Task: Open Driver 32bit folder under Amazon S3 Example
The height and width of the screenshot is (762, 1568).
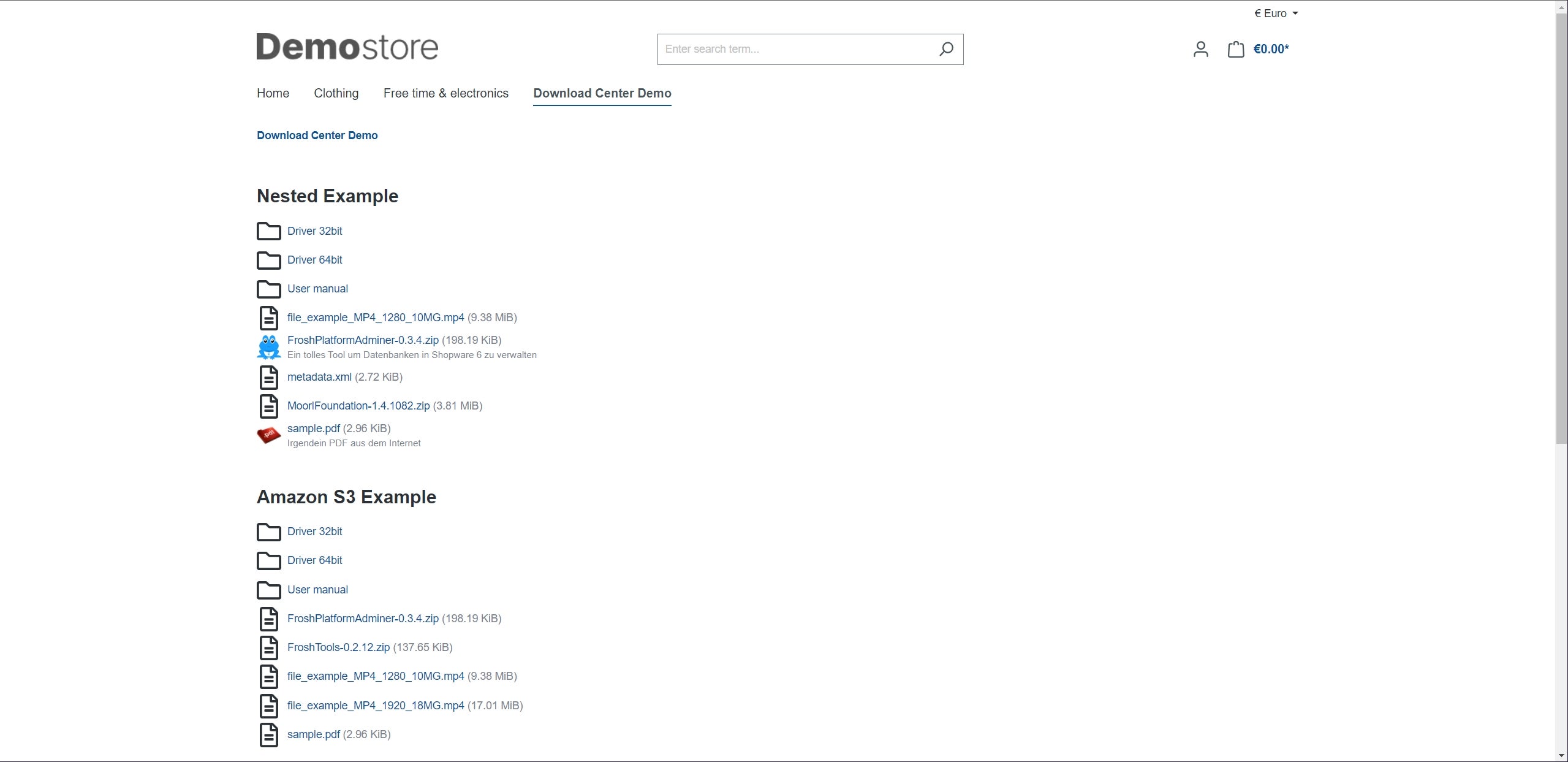Action: pyautogui.click(x=314, y=531)
